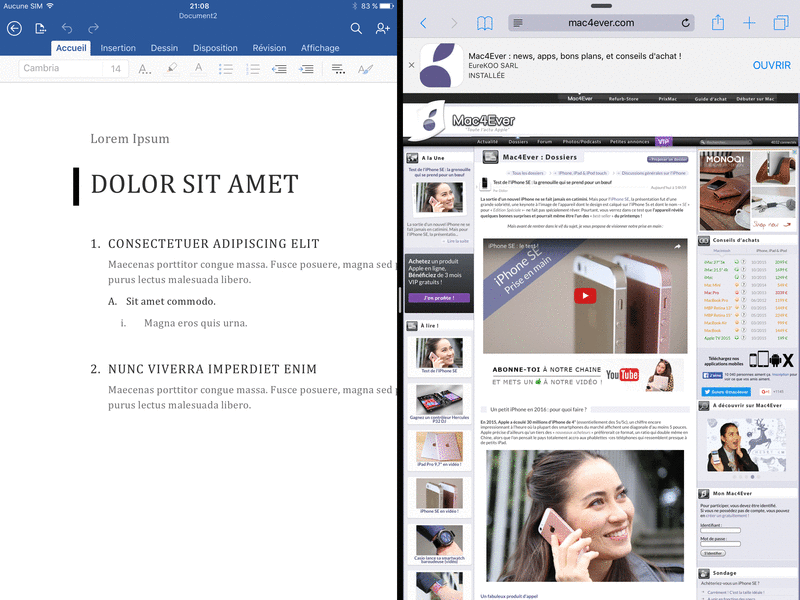Click the Twitter follow button
The image size is (800, 600).
coord(726,392)
